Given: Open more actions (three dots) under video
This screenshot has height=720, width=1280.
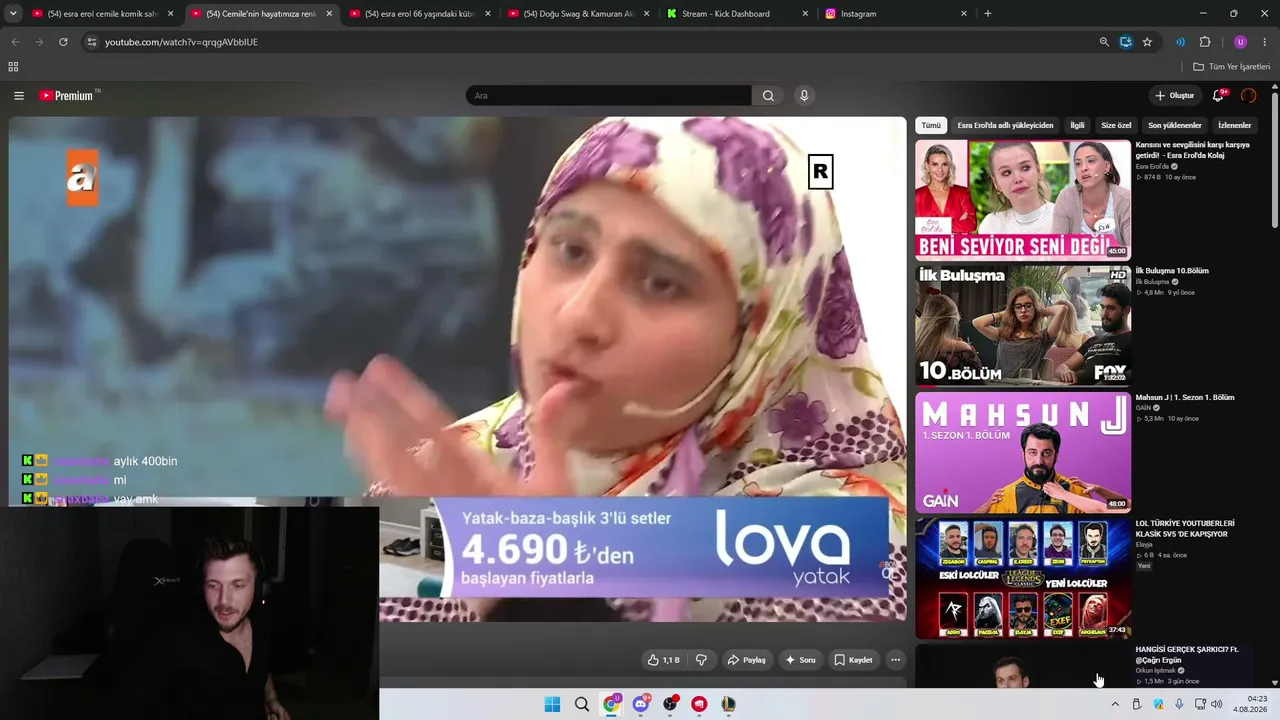Looking at the screenshot, I should click(x=896, y=660).
